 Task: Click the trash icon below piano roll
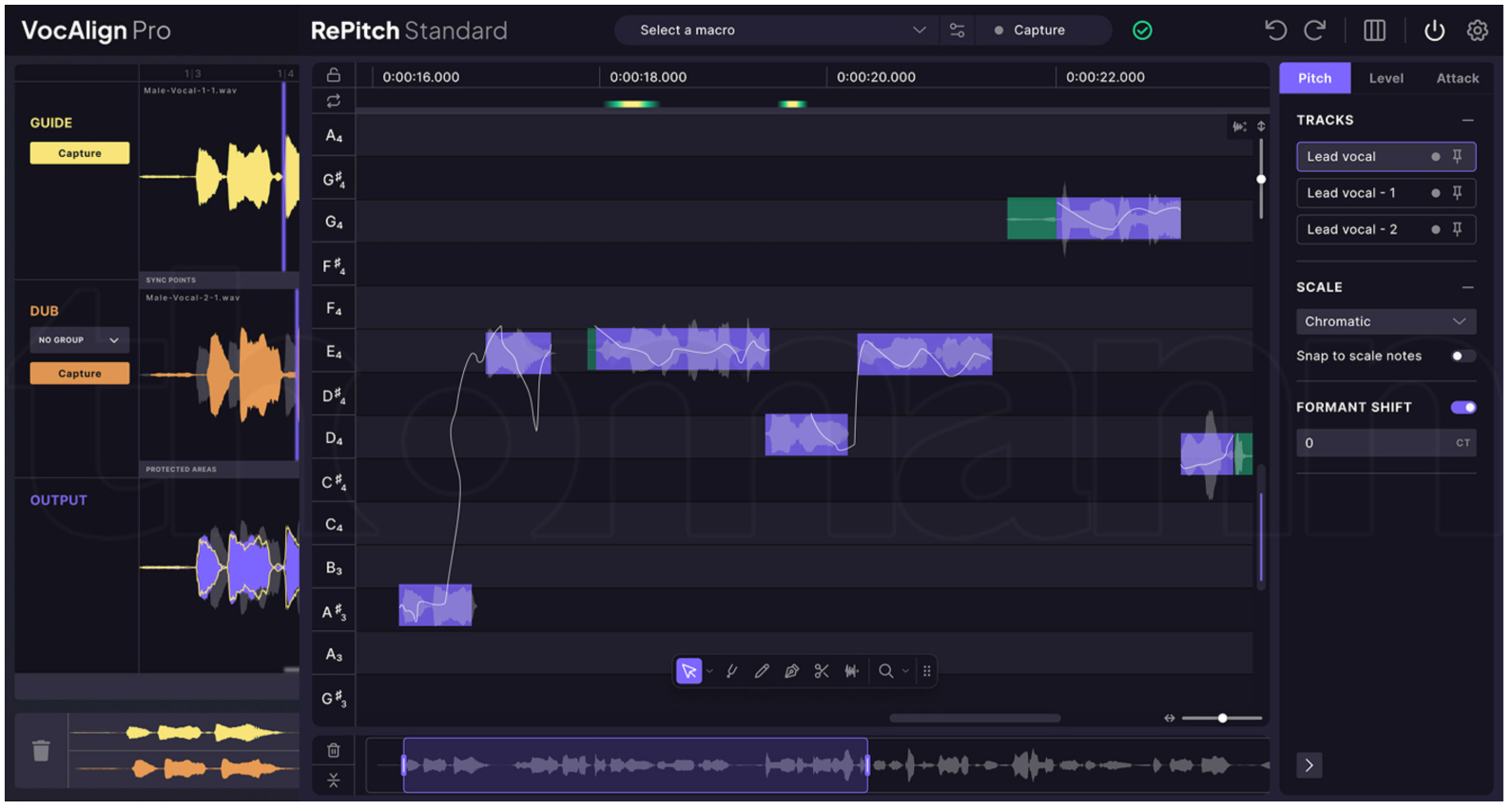(x=334, y=750)
